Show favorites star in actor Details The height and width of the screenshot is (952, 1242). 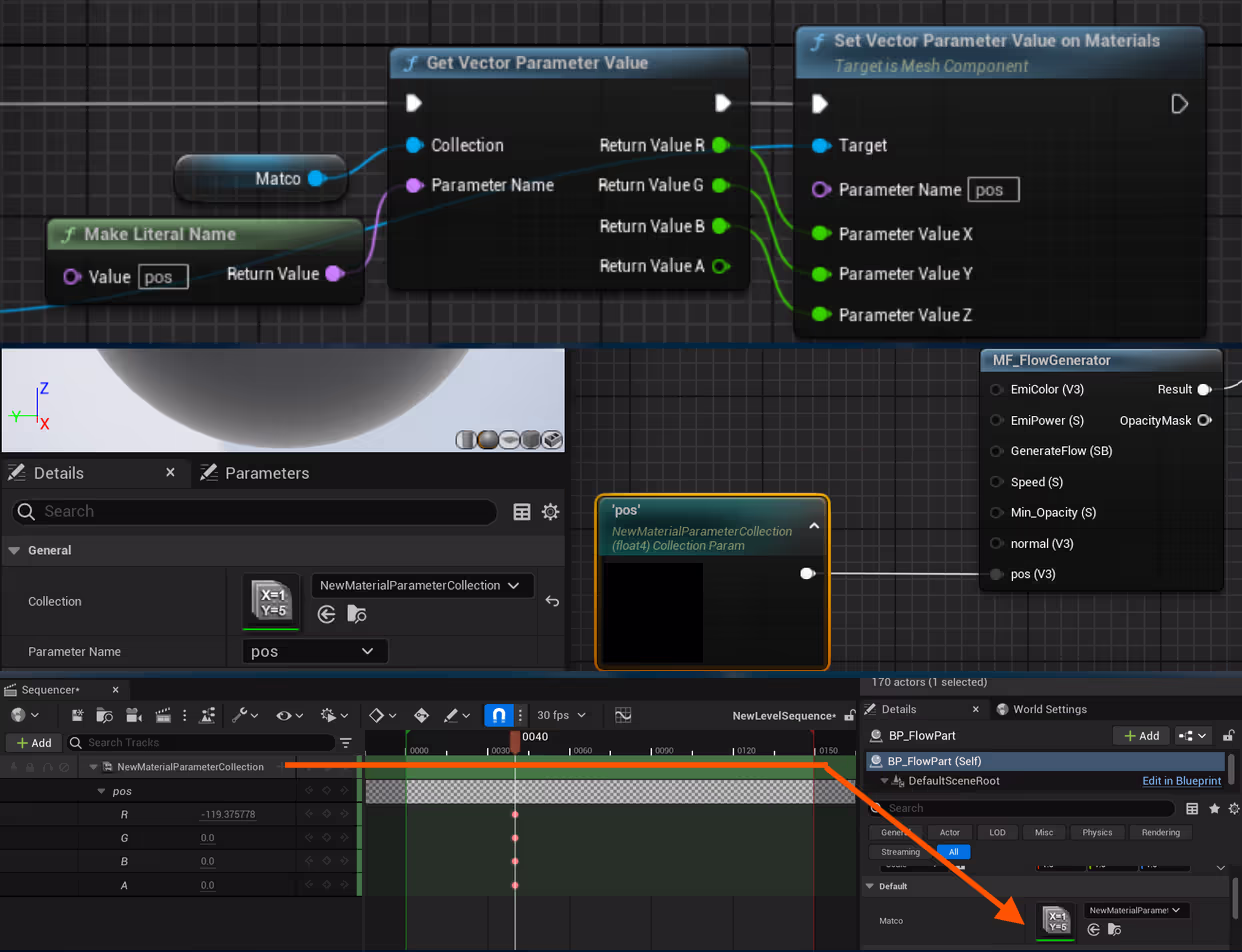pos(1214,808)
